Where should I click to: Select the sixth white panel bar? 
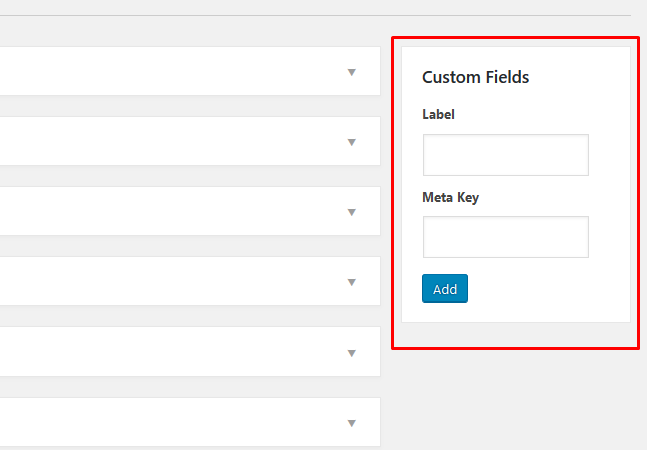coord(190,422)
